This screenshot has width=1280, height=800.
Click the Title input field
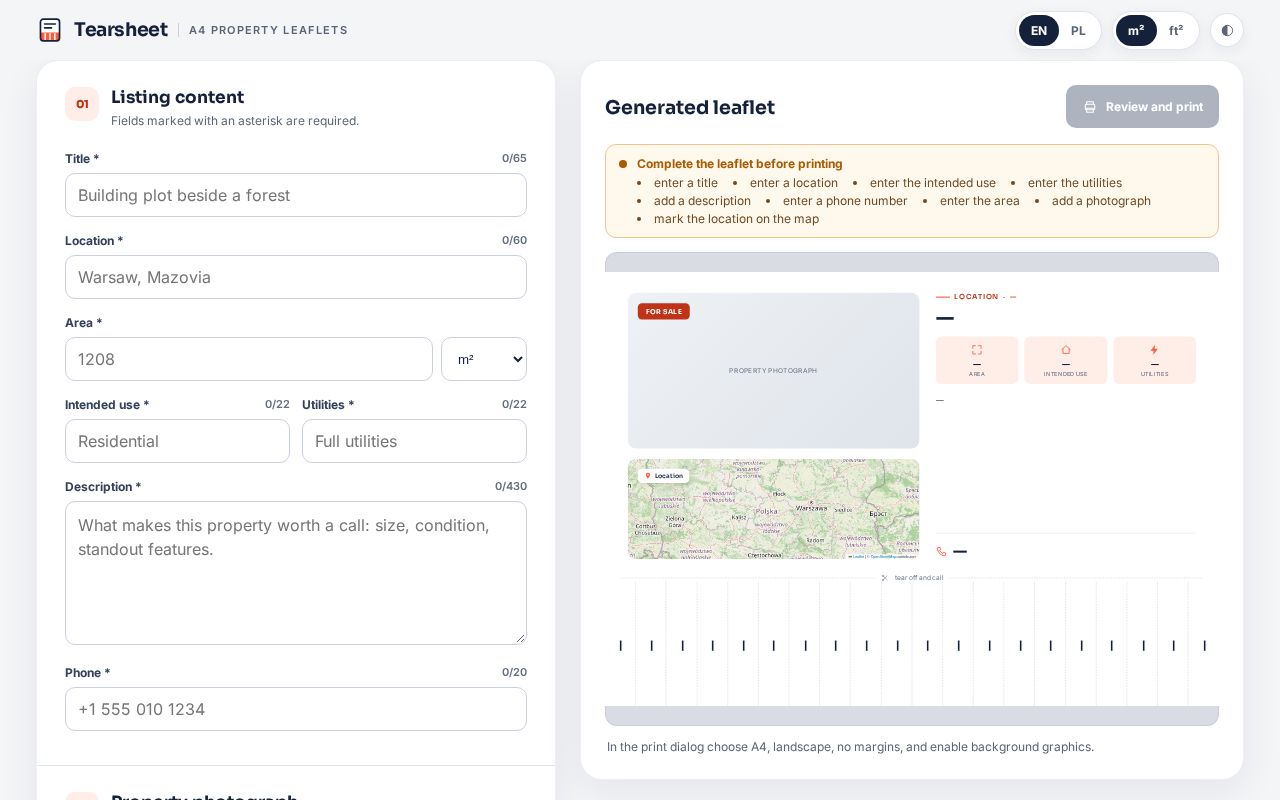coord(296,195)
